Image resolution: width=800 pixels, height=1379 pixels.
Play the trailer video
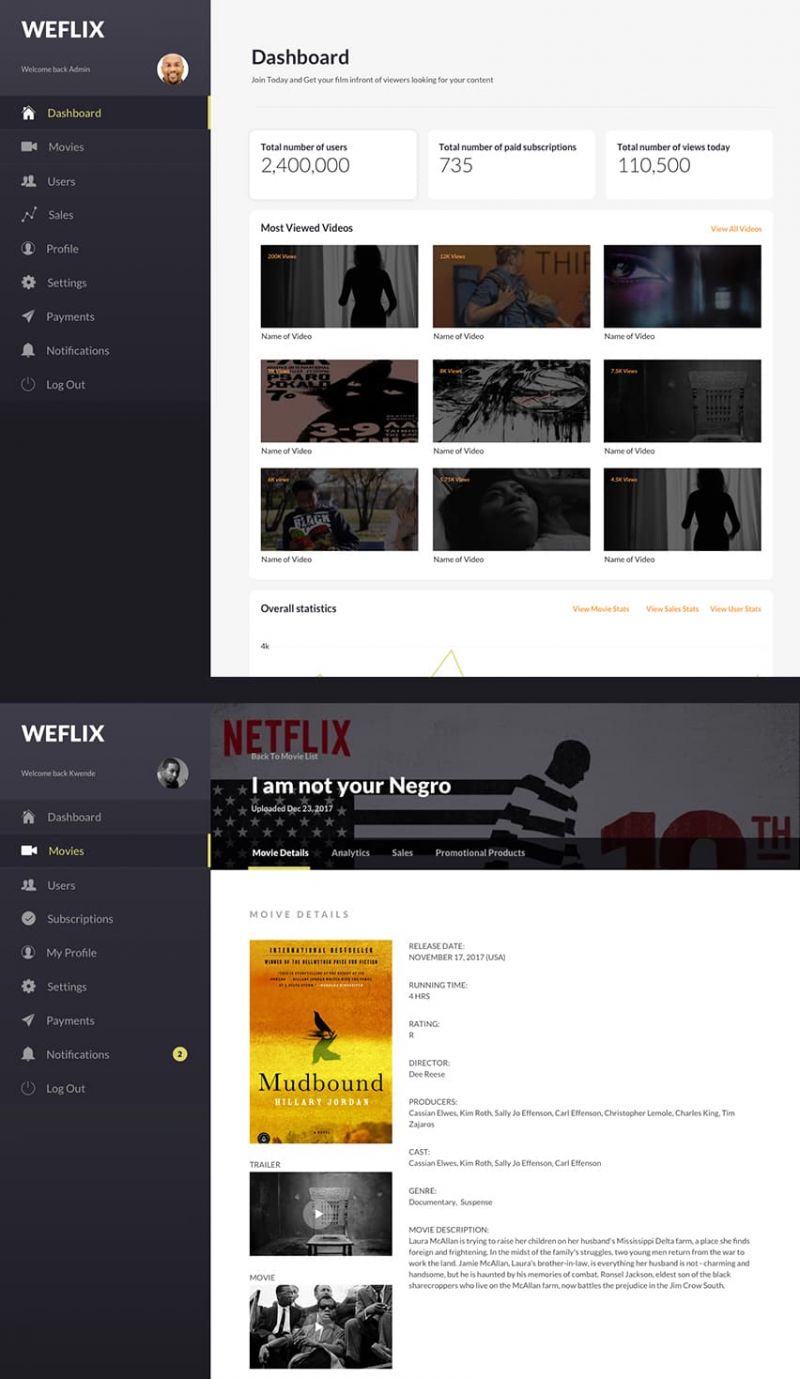[320, 1214]
